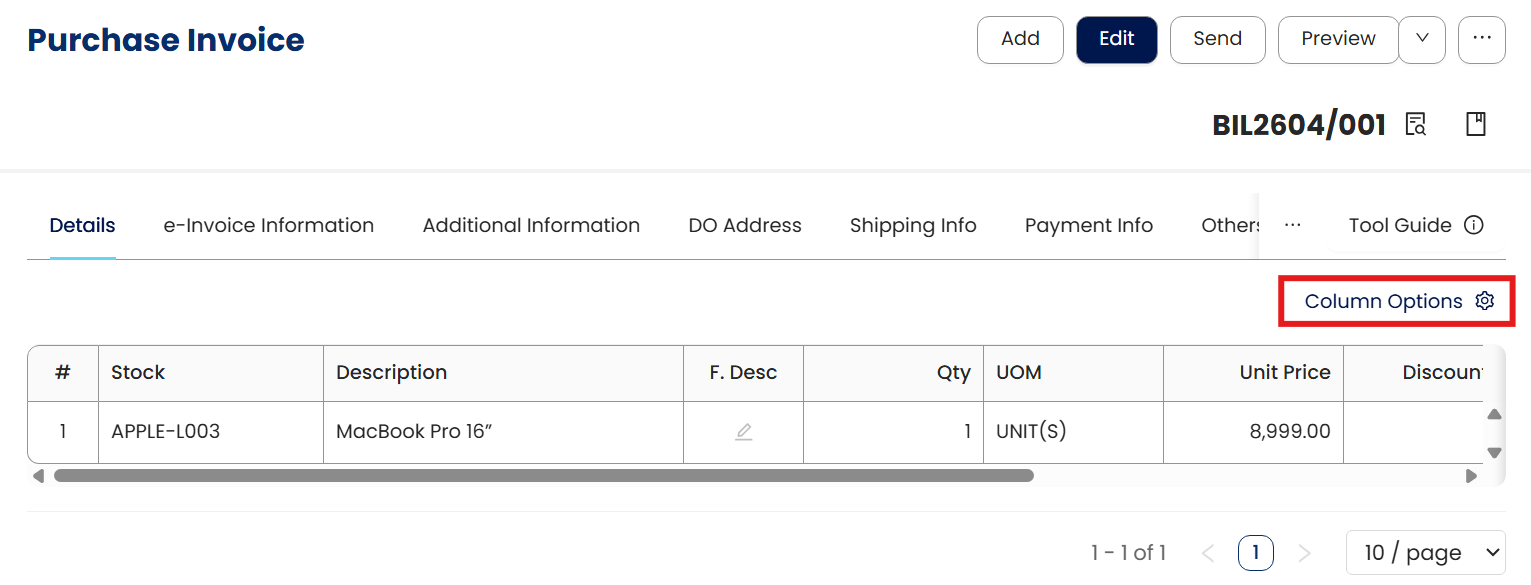The width and height of the screenshot is (1531, 585).
Task: Open the F. Desc pencil edit icon
Action: click(x=743, y=432)
